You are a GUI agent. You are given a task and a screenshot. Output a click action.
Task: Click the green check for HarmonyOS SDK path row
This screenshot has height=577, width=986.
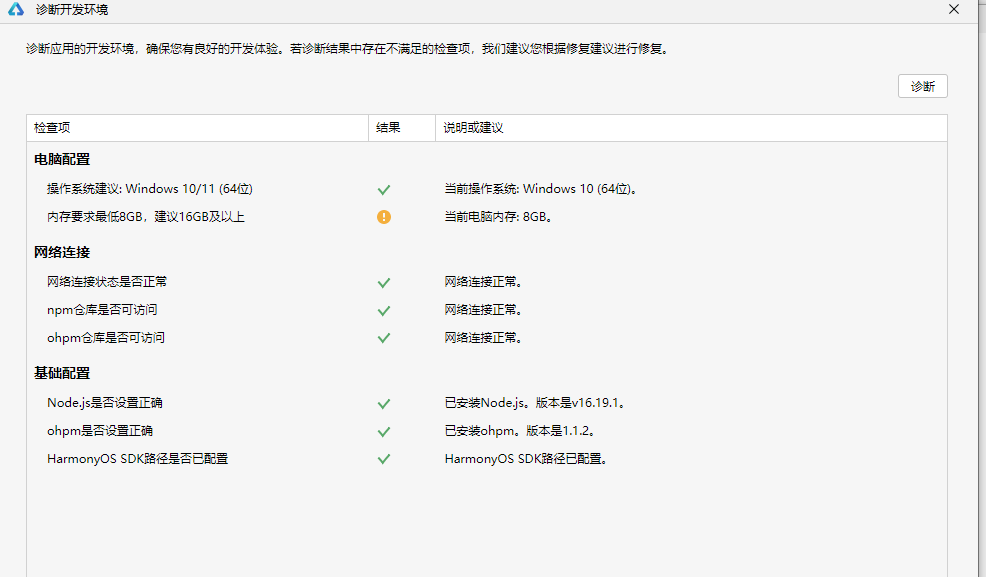click(384, 459)
